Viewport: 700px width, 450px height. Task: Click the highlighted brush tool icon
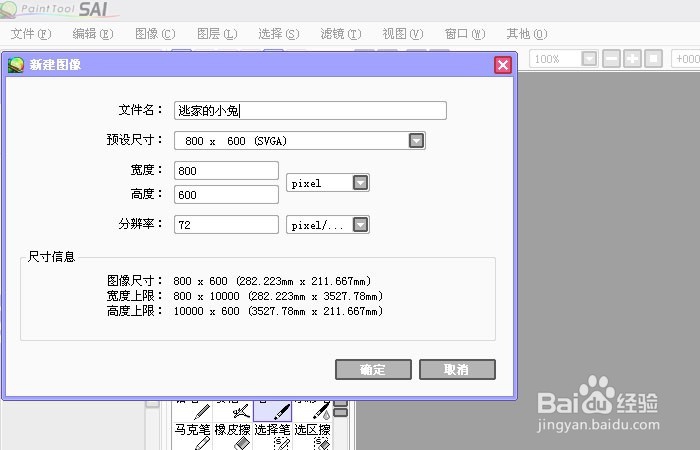tap(272, 410)
